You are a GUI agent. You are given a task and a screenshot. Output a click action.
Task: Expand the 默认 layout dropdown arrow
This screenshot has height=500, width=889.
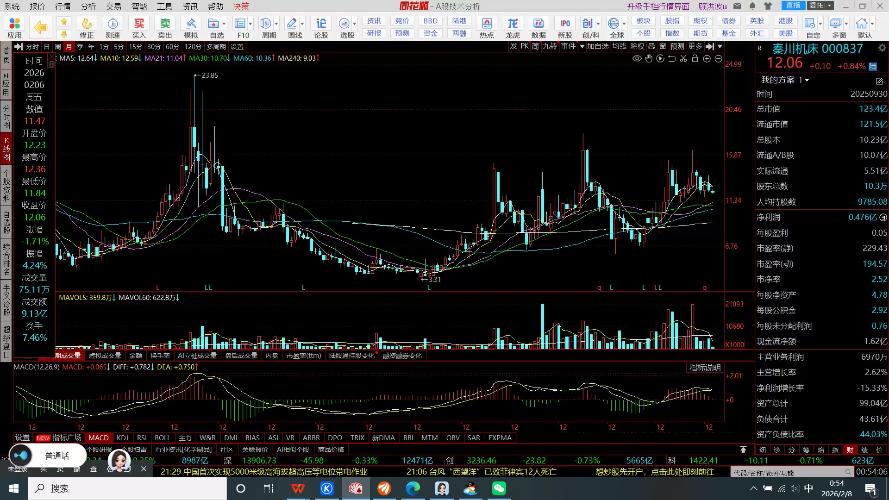pyautogui.click(x=873, y=24)
